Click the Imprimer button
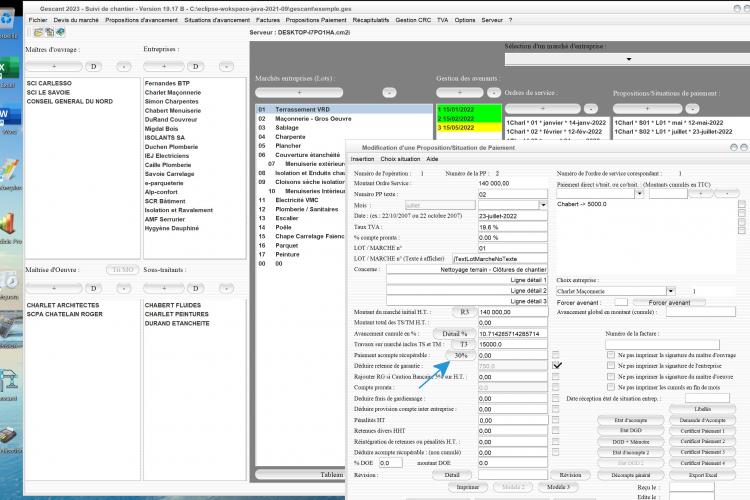Image resolution: width=750 pixels, height=500 pixels. point(467,487)
